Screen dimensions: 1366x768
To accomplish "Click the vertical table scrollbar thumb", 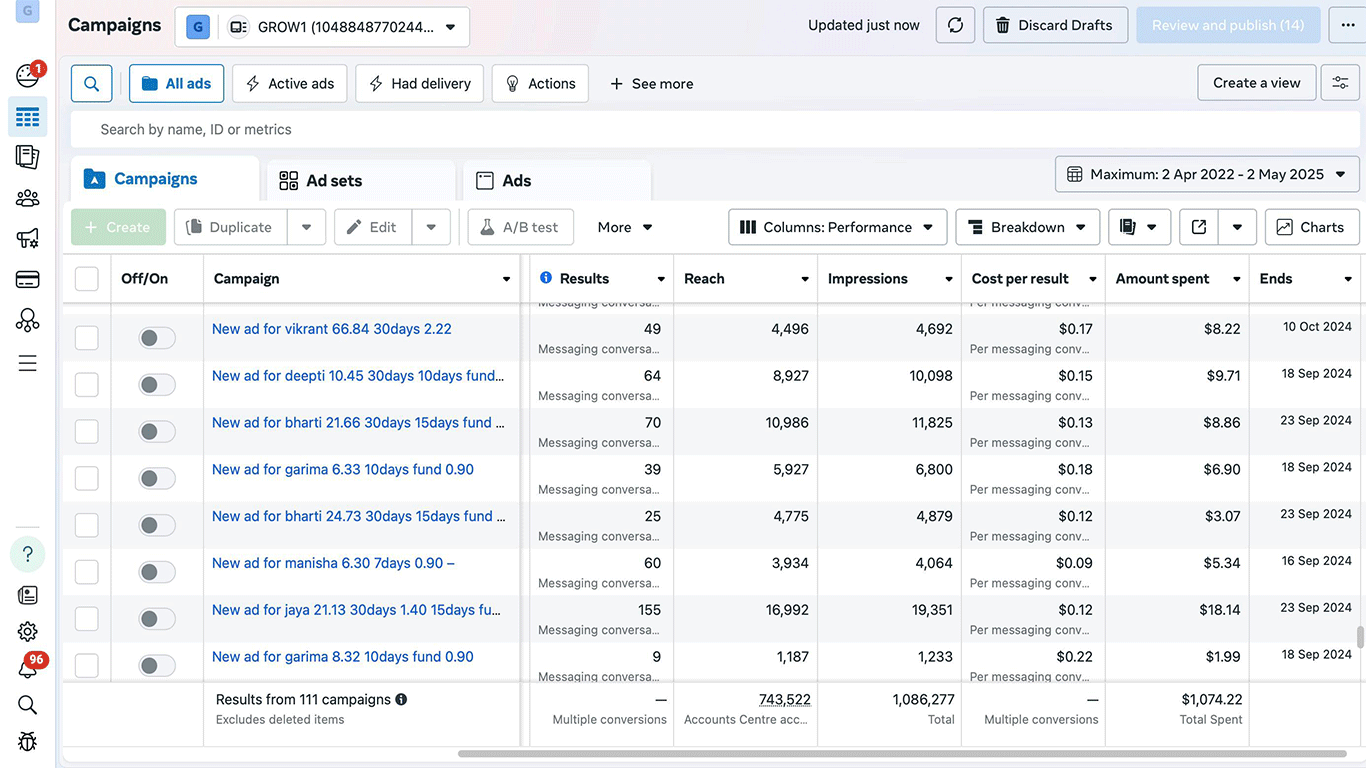I will 1360,638.
